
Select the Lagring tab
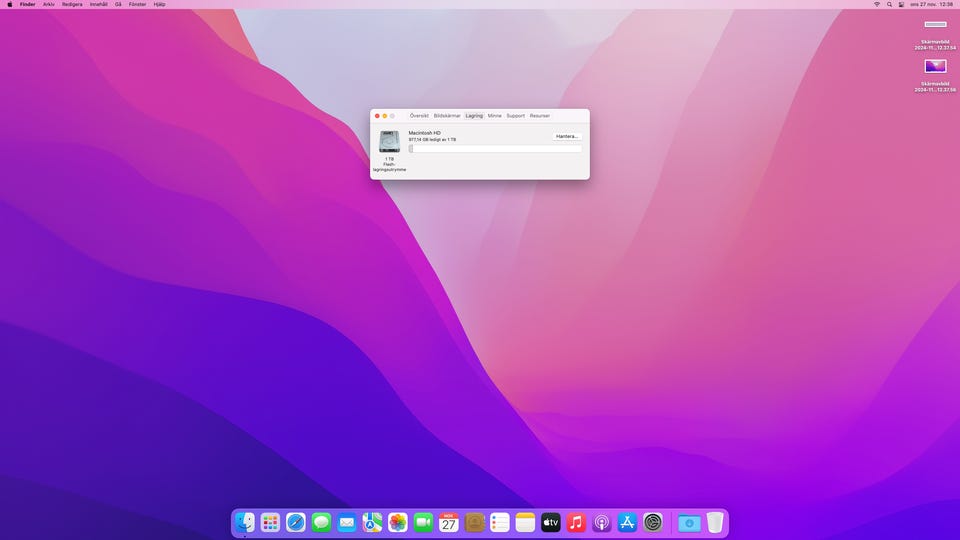point(474,116)
